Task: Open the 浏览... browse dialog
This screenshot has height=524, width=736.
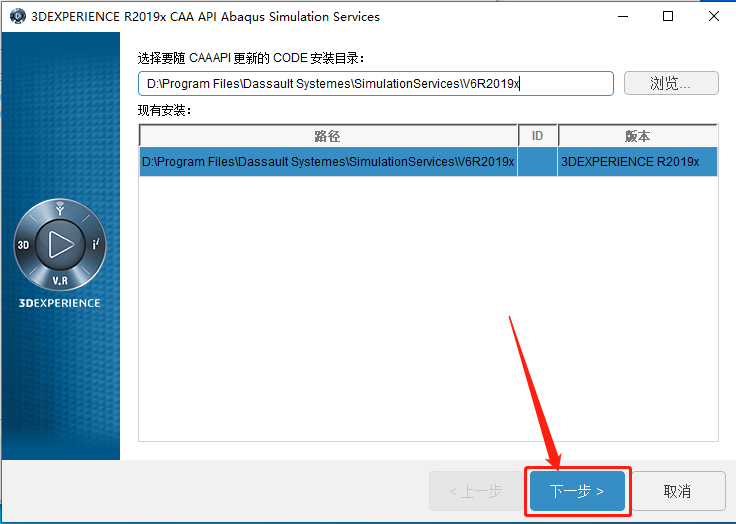Action: click(x=671, y=83)
